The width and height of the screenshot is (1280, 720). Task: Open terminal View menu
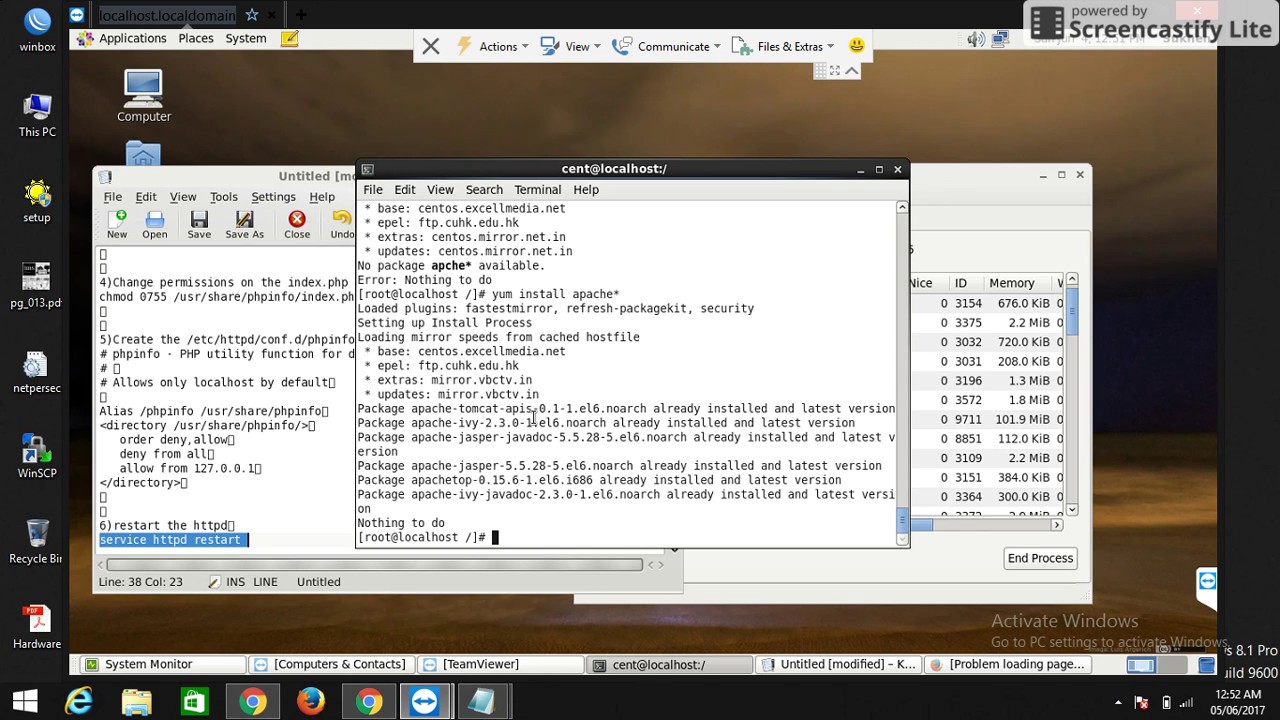tap(440, 190)
